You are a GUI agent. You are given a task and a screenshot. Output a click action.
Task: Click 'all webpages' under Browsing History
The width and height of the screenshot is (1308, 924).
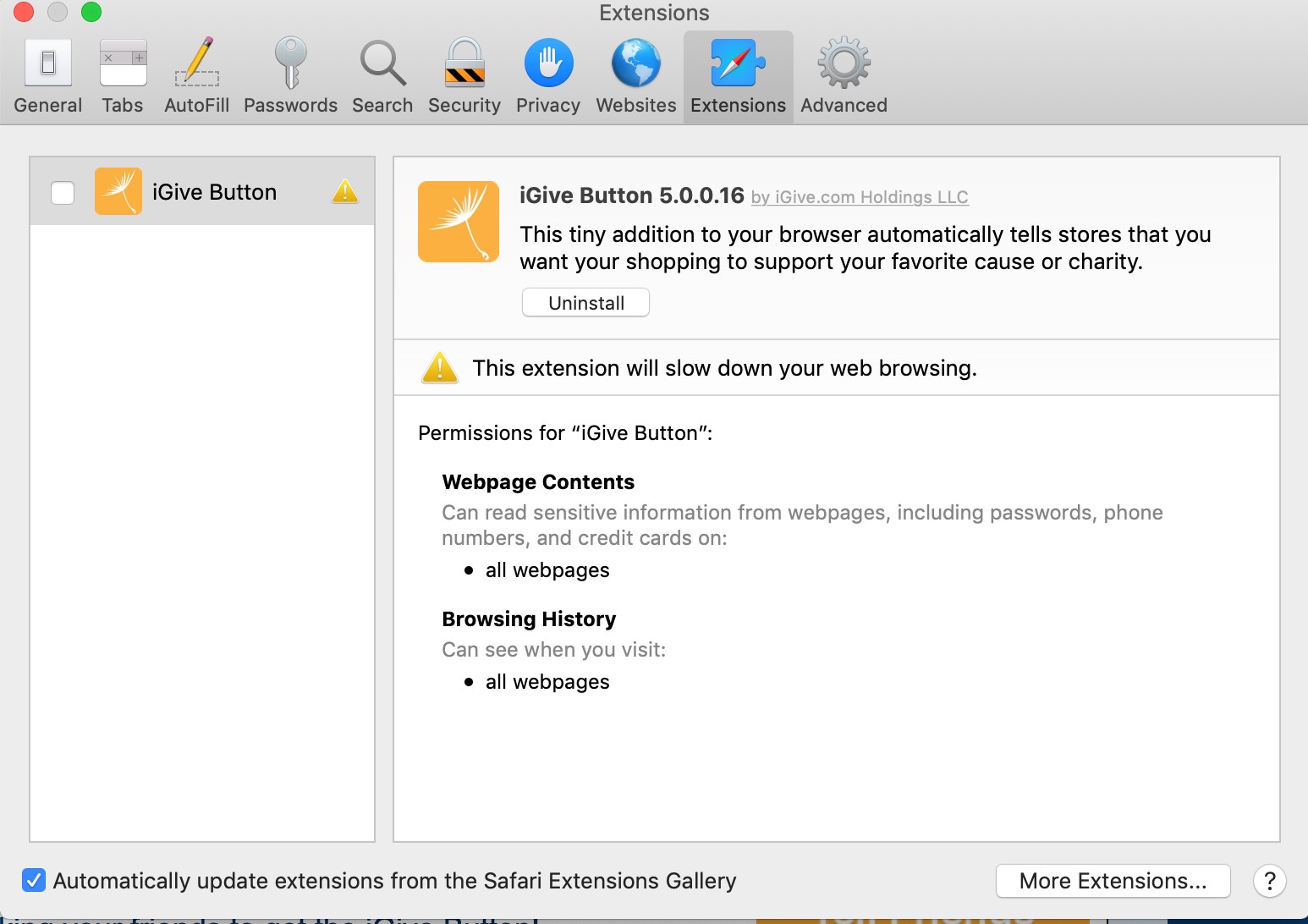point(547,682)
